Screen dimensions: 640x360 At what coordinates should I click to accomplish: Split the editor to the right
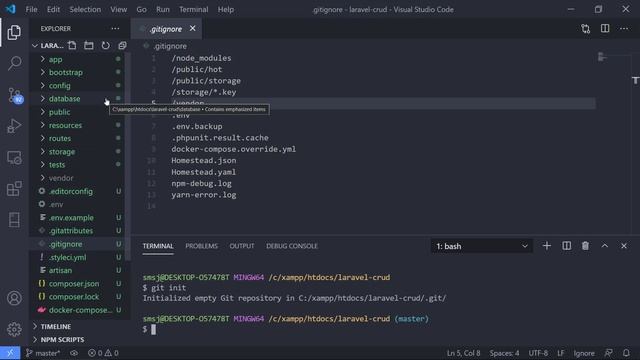[x=605, y=29]
